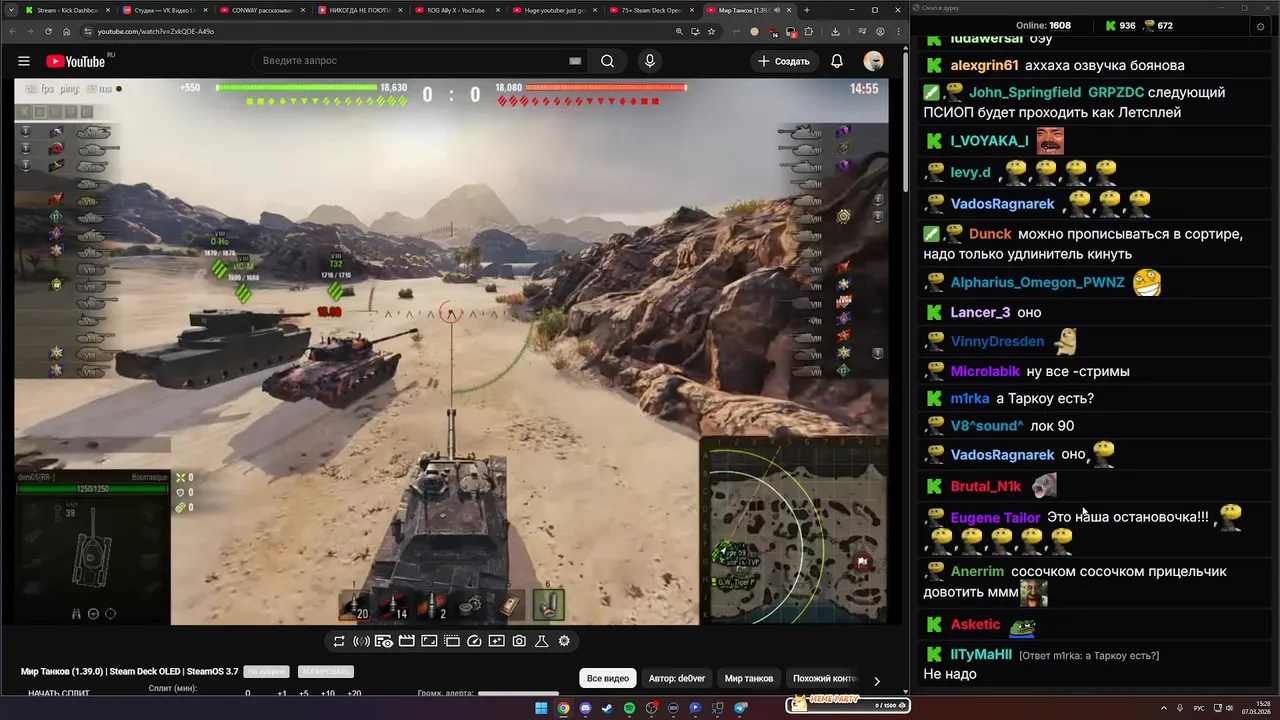
Task: Click username I_VOYAKA_I in chat
Action: [989, 141]
